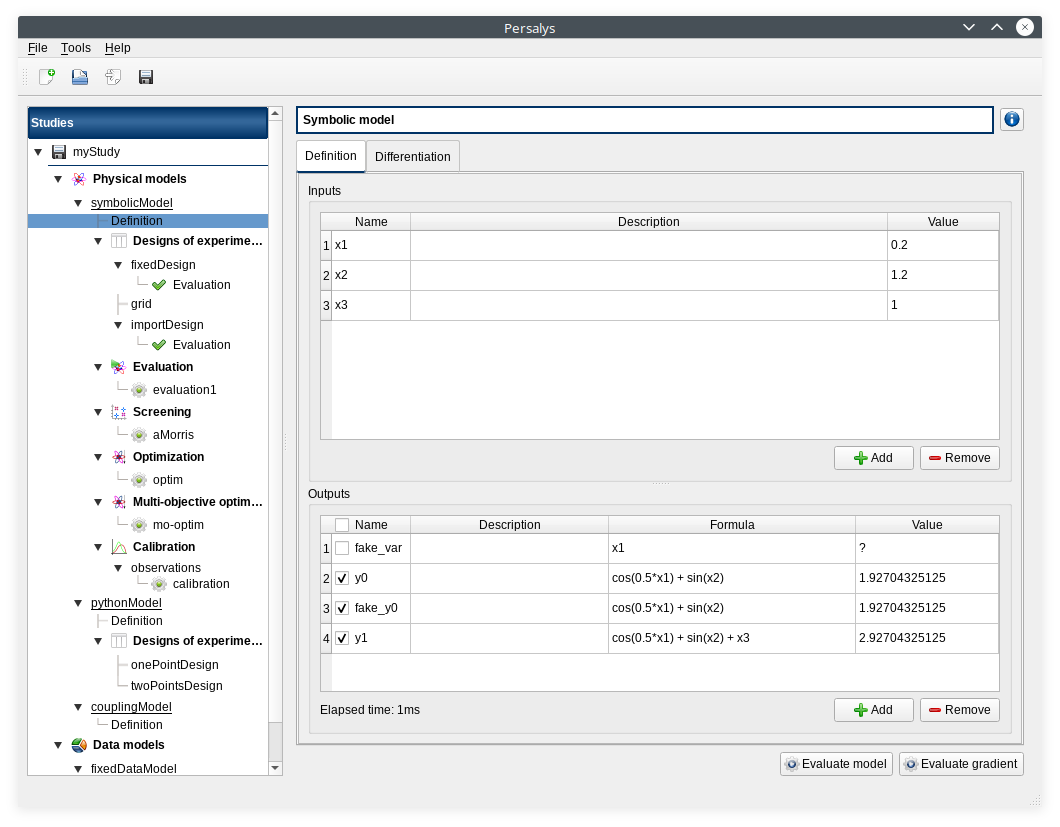Viewport: 1060px width, 827px height.
Task: Click Remove button under Inputs table
Action: [x=959, y=458]
